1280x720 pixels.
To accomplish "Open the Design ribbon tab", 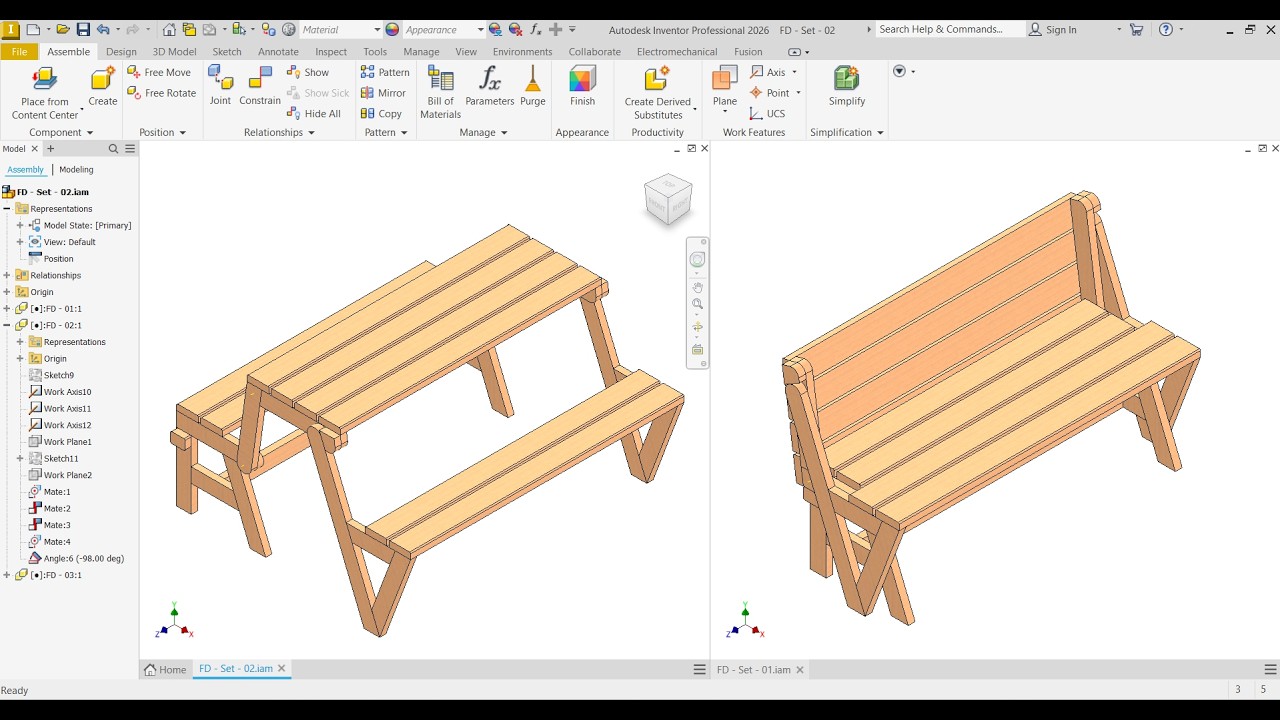I will click(121, 52).
